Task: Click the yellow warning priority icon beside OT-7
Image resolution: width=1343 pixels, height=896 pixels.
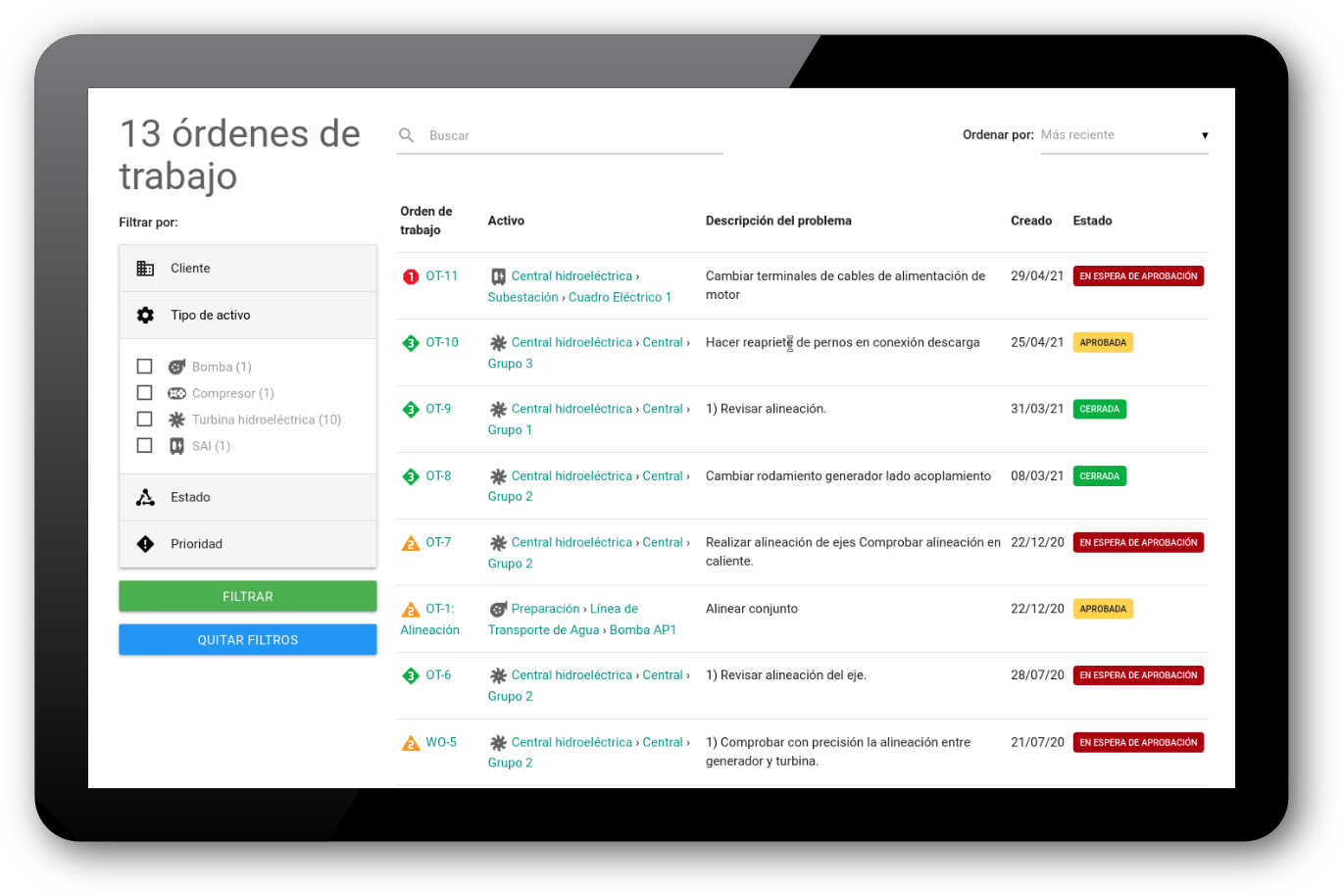Action: (x=410, y=542)
